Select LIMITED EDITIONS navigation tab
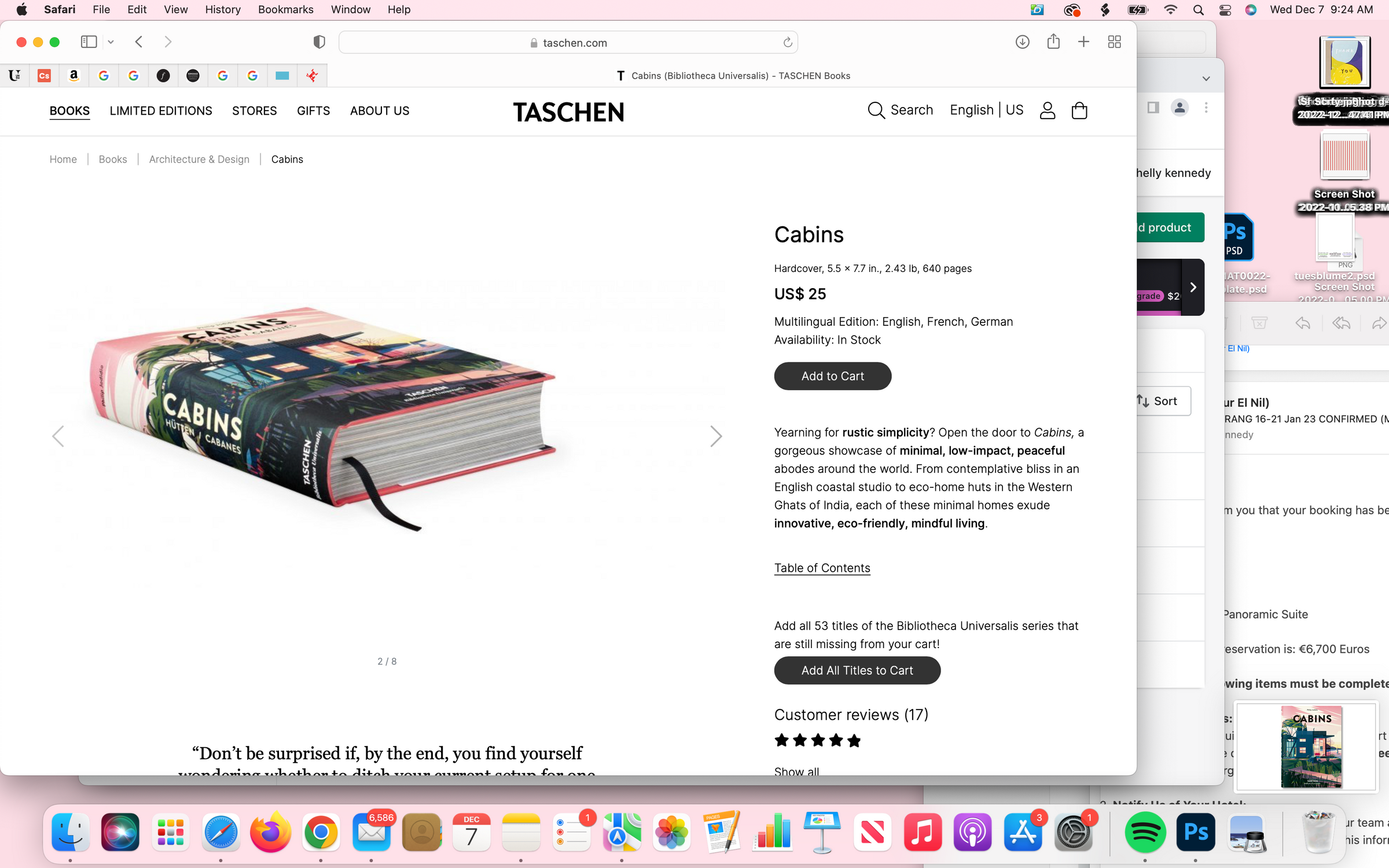The image size is (1389, 868). tap(161, 111)
